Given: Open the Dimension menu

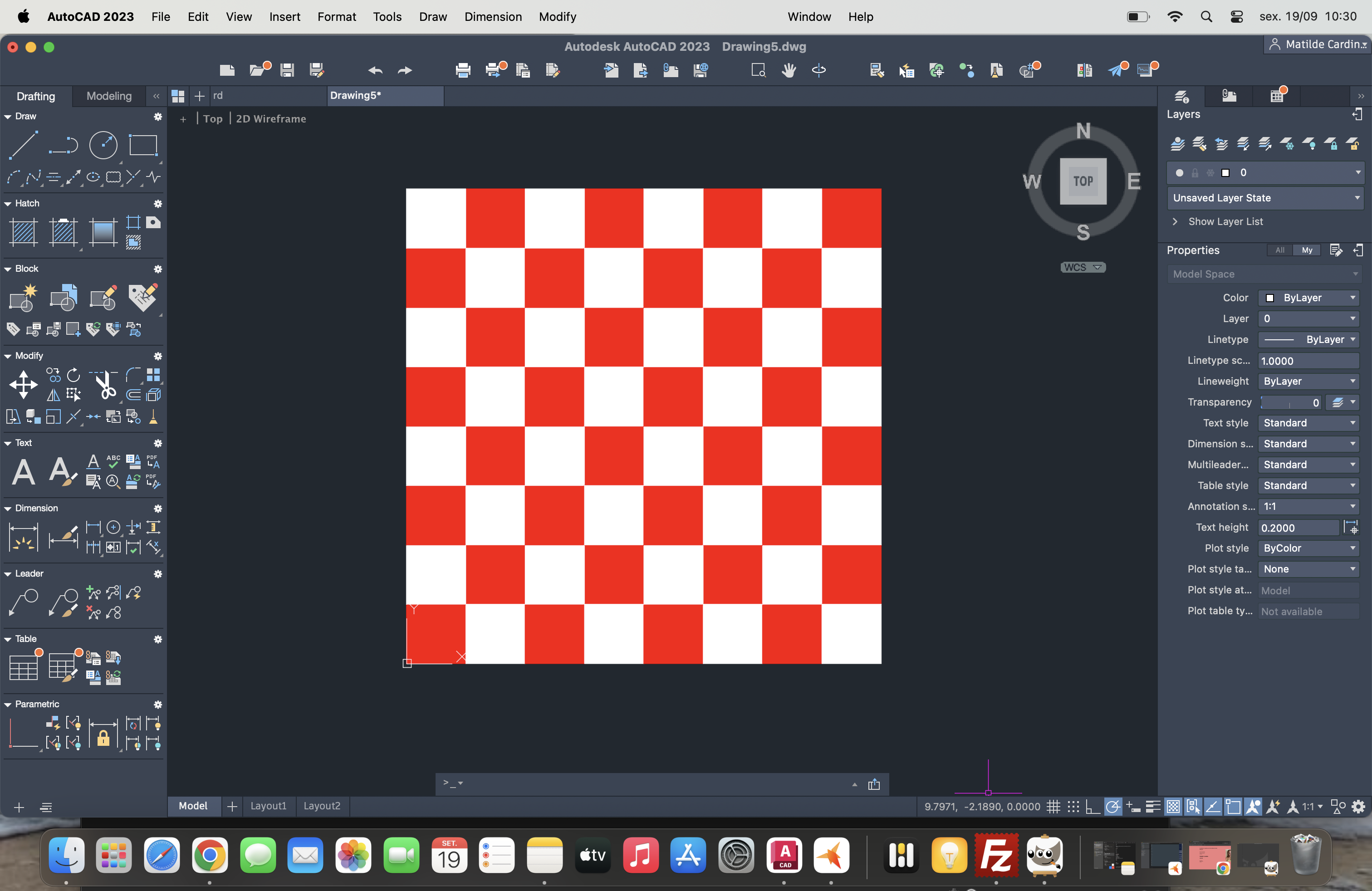Looking at the screenshot, I should [493, 17].
